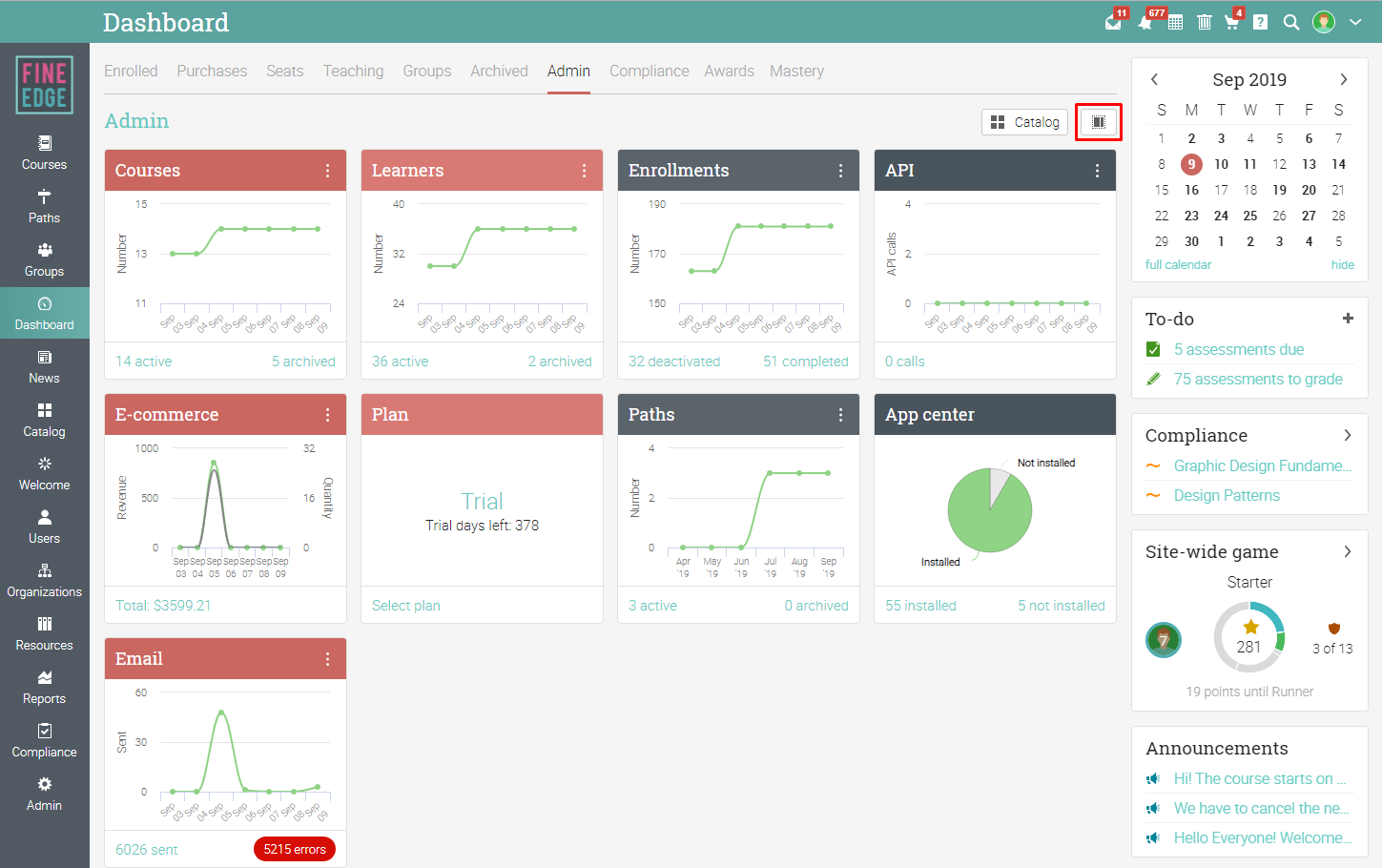Go to next month in calendar
Screen dimensions: 1382x868
(1344, 79)
